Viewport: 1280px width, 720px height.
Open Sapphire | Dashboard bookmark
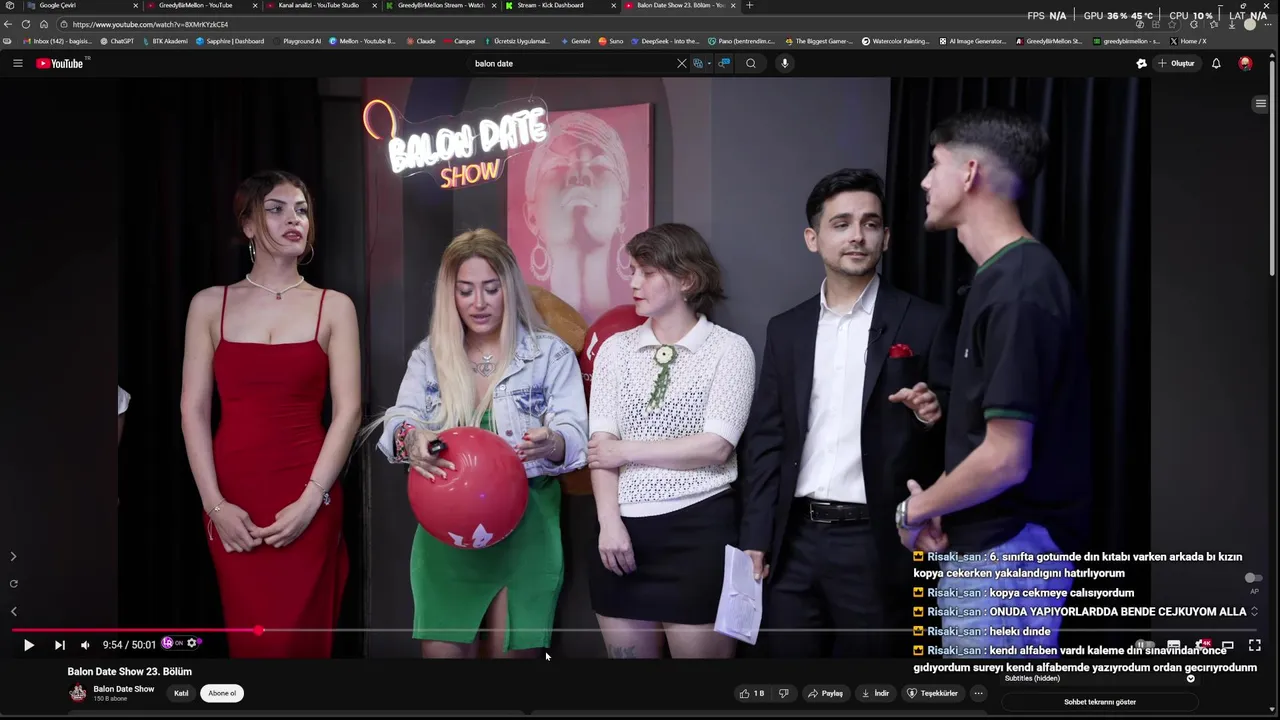[x=231, y=41]
